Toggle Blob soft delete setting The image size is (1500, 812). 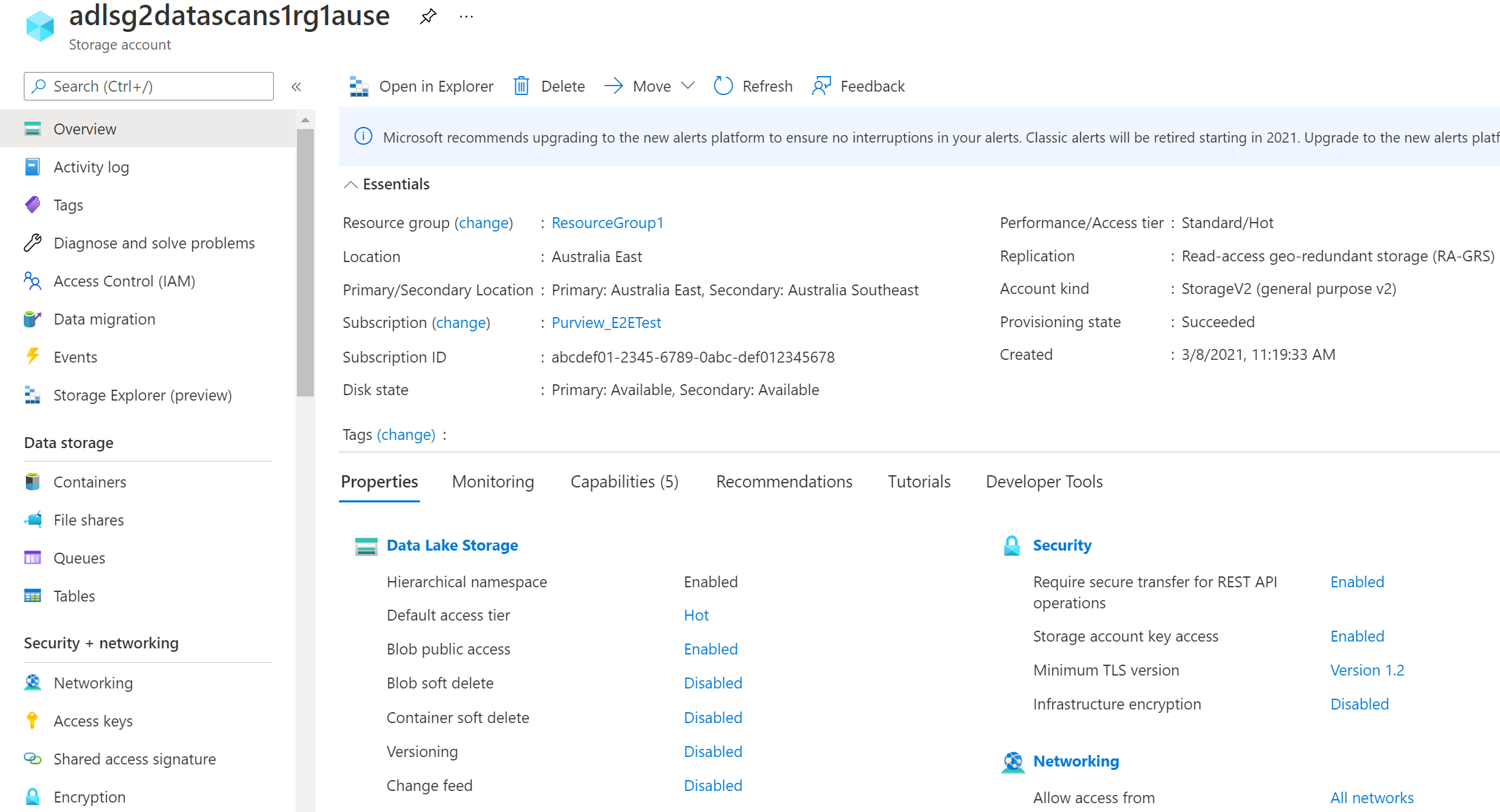[713, 683]
